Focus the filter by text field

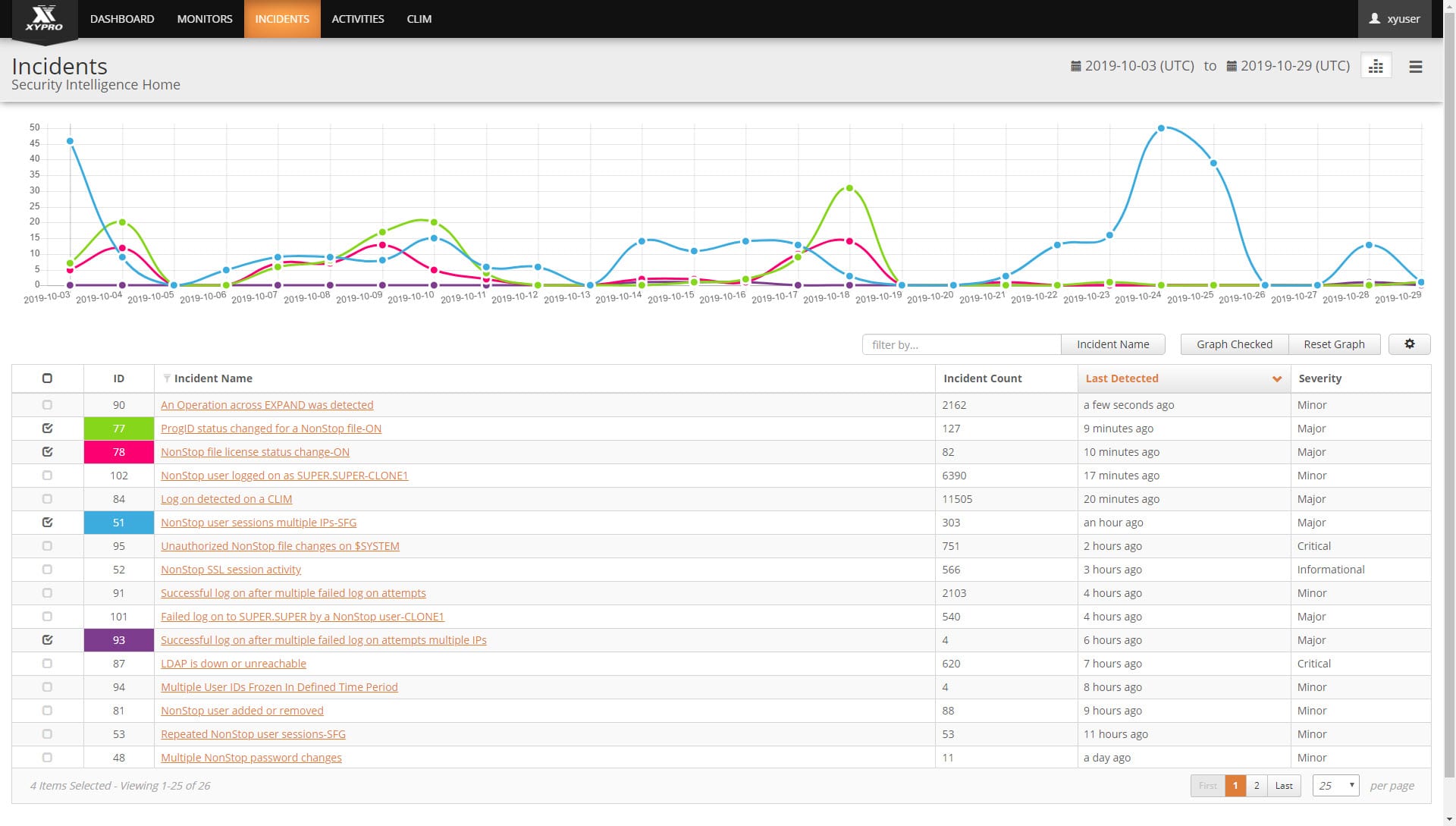[961, 344]
